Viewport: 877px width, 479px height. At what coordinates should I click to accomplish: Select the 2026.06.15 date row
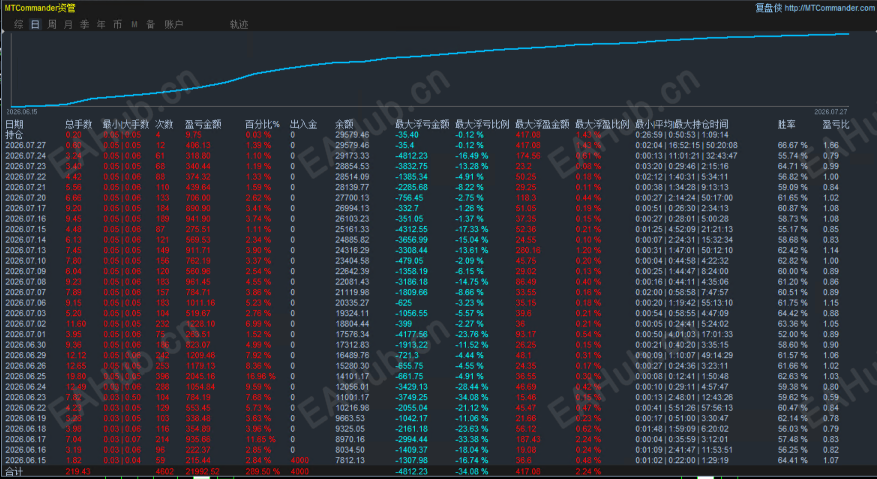(x=26, y=460)
